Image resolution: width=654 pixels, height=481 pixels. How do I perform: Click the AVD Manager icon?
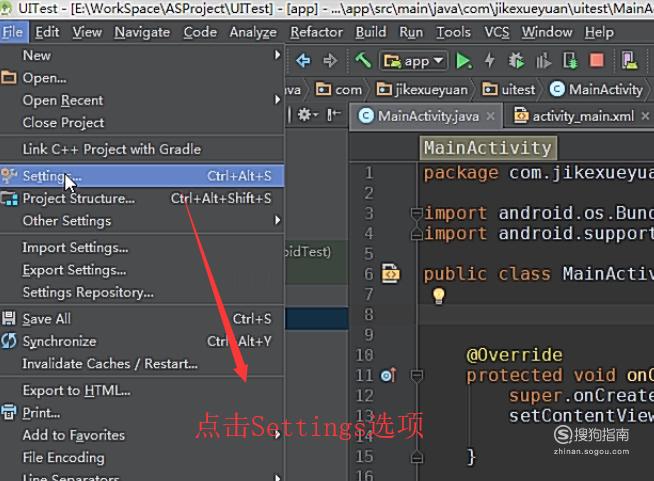(x=629, y=60)
